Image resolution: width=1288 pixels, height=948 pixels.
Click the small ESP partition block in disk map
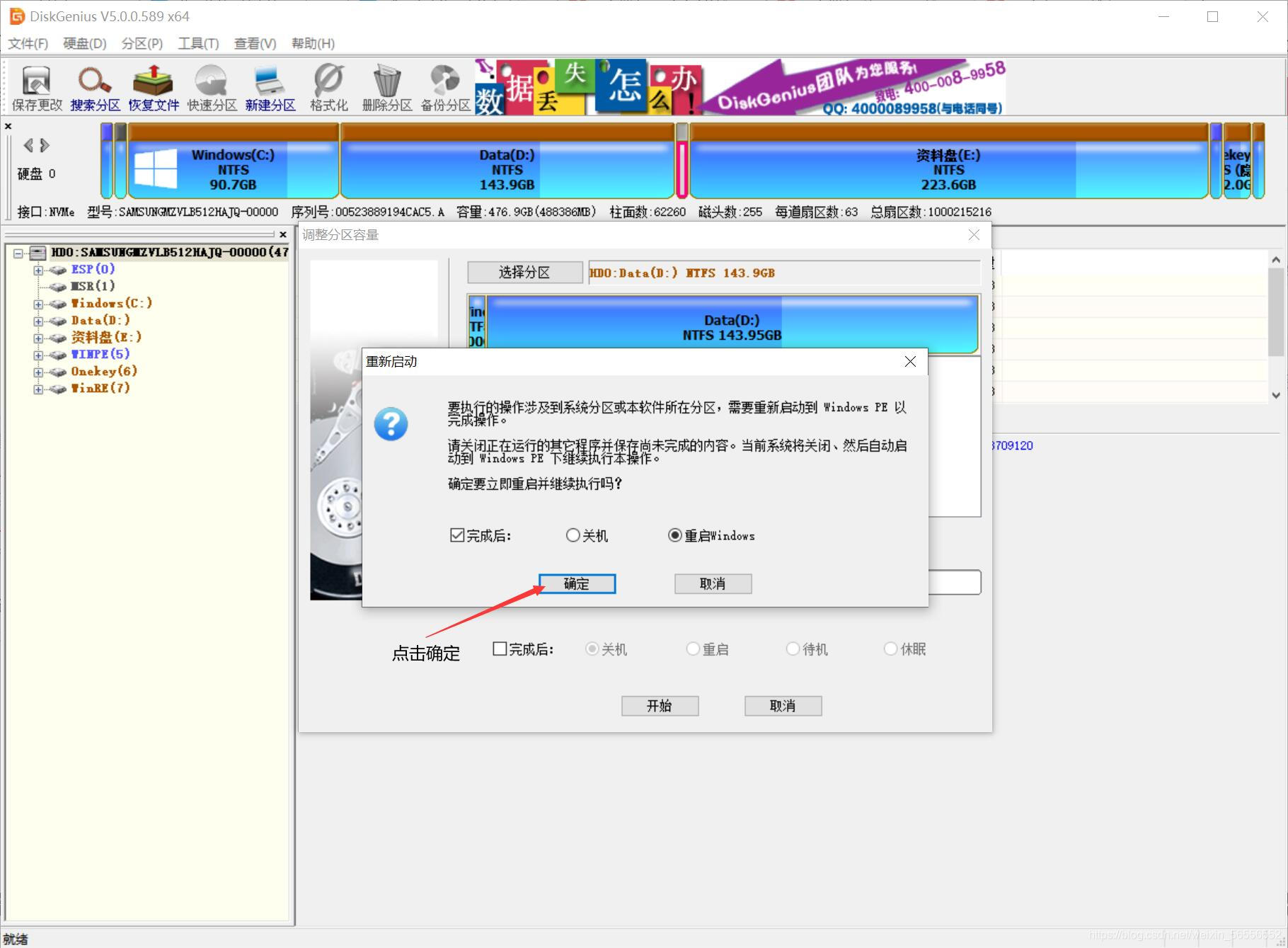tap(107, 161)
